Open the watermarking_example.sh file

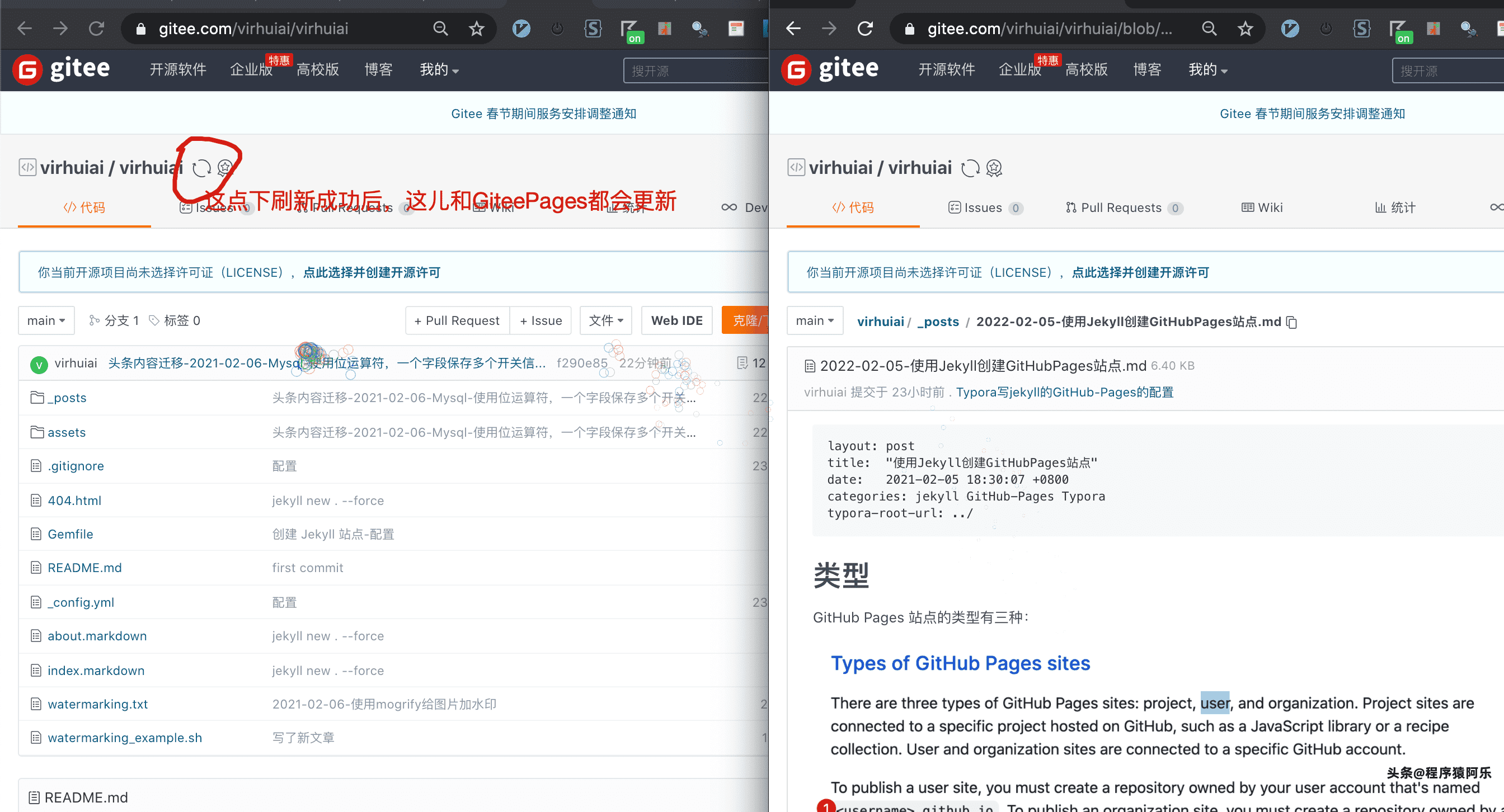(x=125, y=738)
